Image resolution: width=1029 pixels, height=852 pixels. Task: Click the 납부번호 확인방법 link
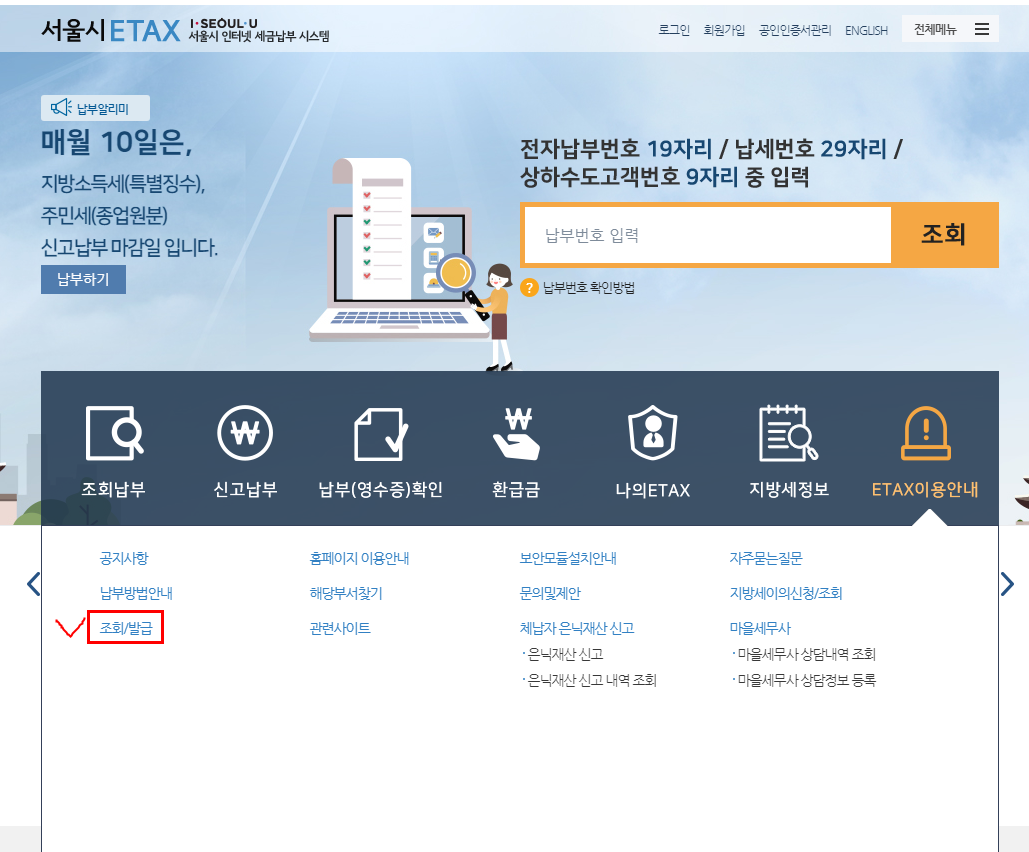pyautogui.click(x=589, y=288)
